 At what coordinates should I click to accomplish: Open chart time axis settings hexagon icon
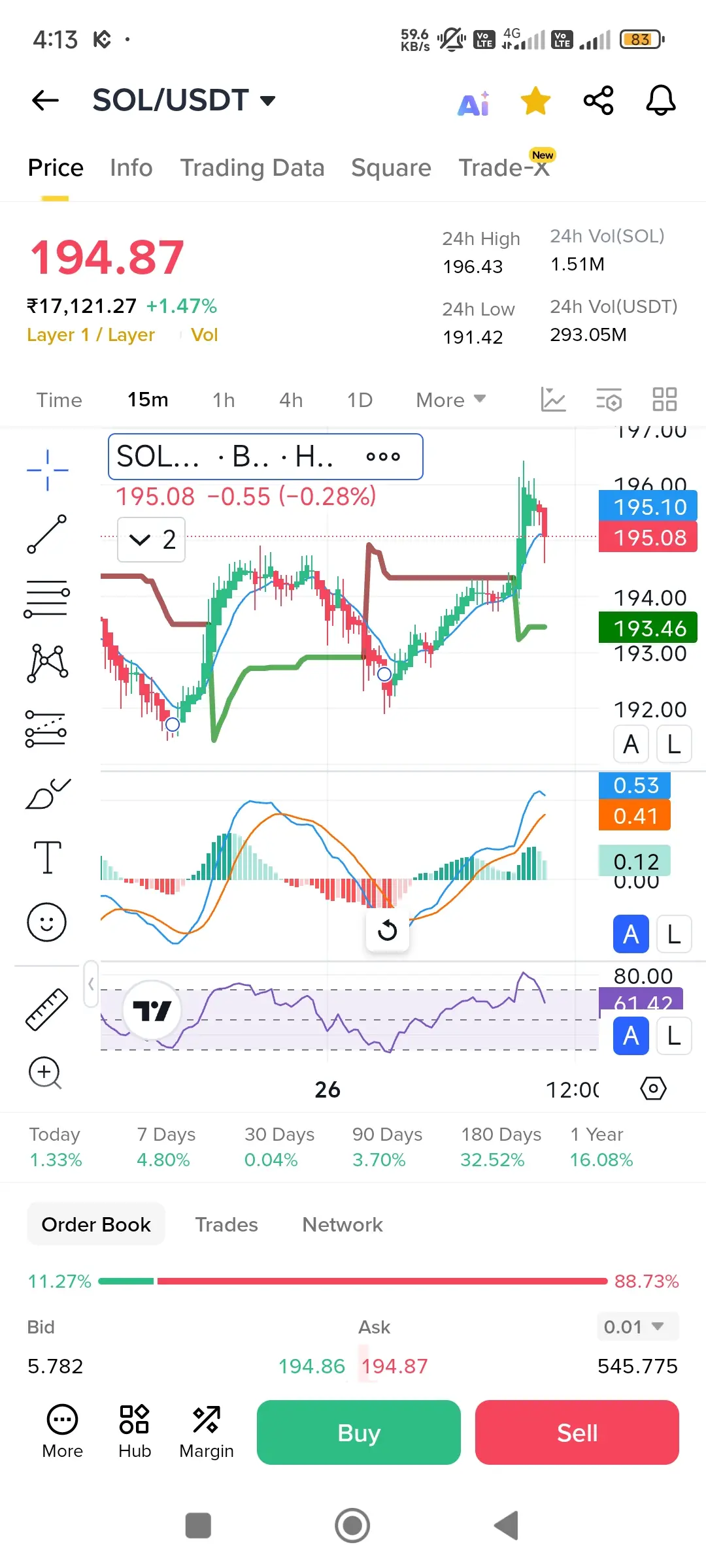point(653,1088)
